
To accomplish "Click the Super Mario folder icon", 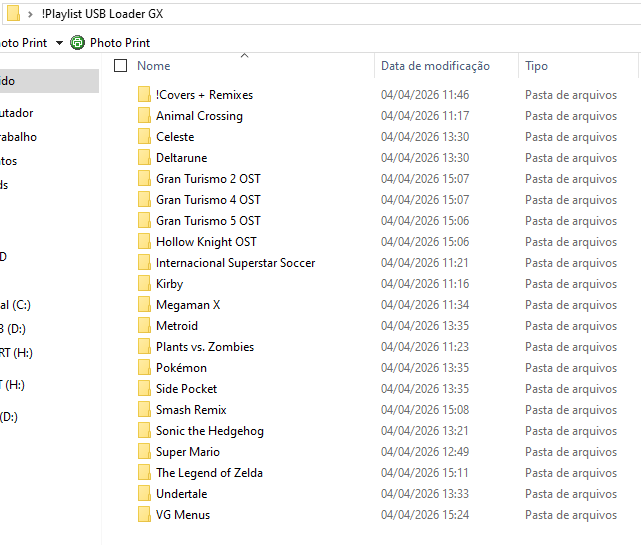I will click(x=144, y=451).
